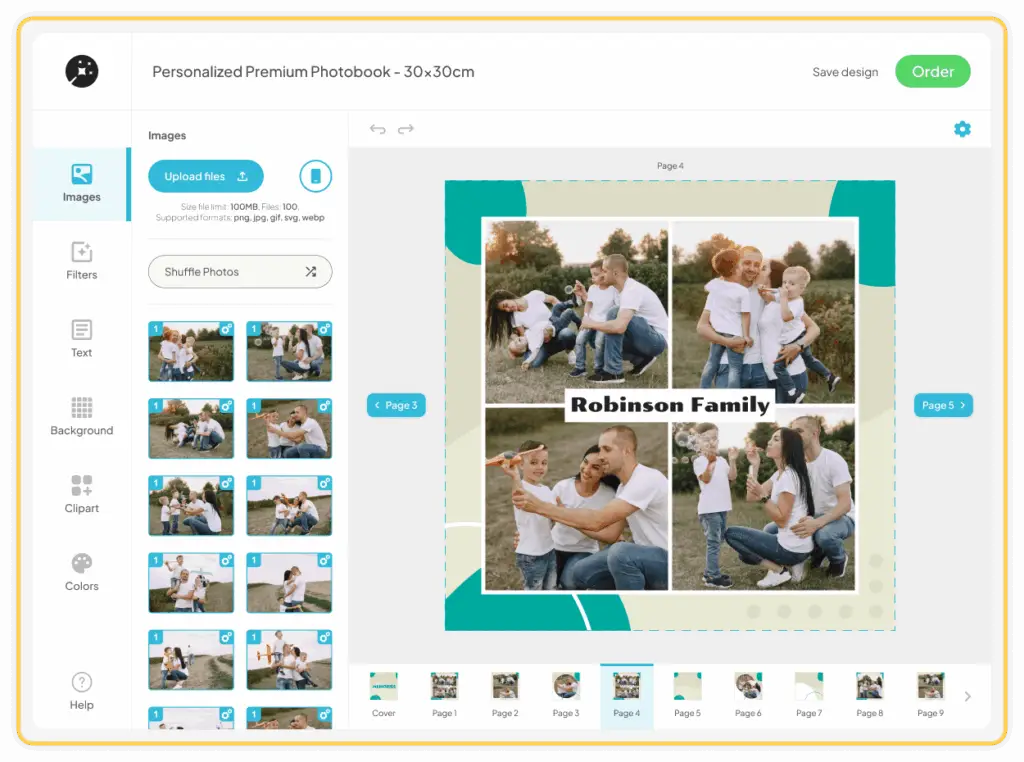Click the Shuffle Photos button
Image resolution: width=1024 pixels, height=762 pixels.
(240, 272)
